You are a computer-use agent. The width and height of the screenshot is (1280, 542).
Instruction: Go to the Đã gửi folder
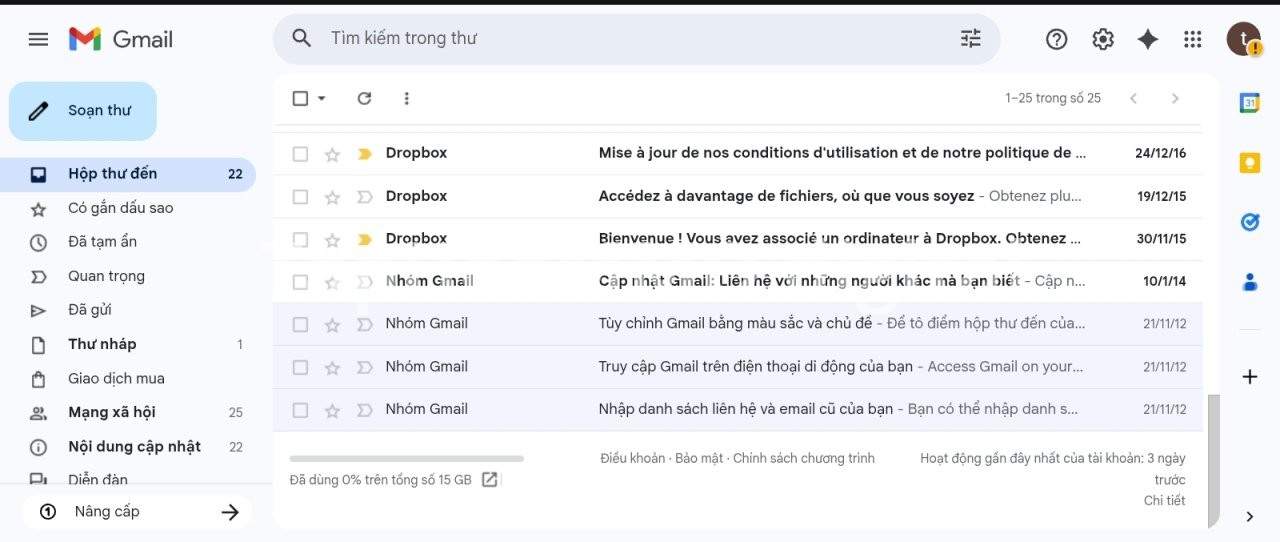point(89,310)
